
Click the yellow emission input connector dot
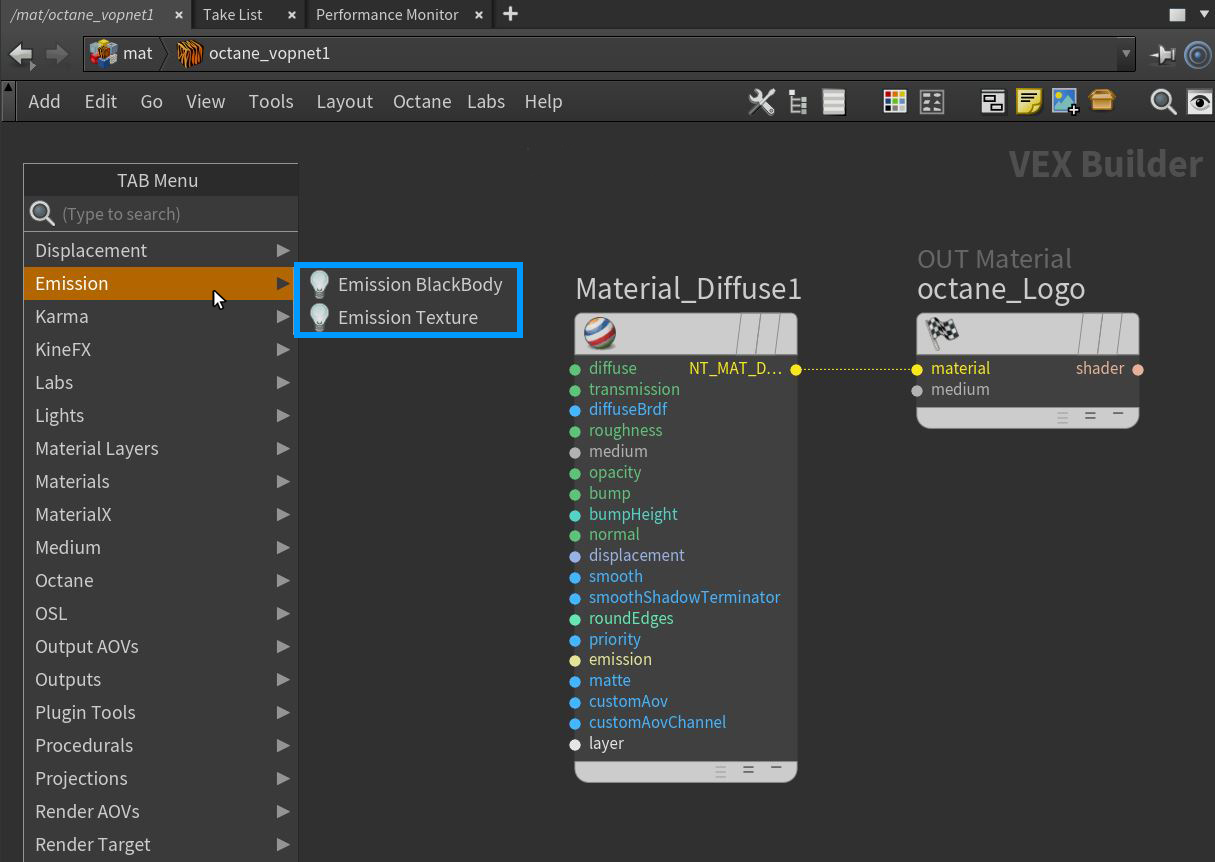click(x=575, y=660)
